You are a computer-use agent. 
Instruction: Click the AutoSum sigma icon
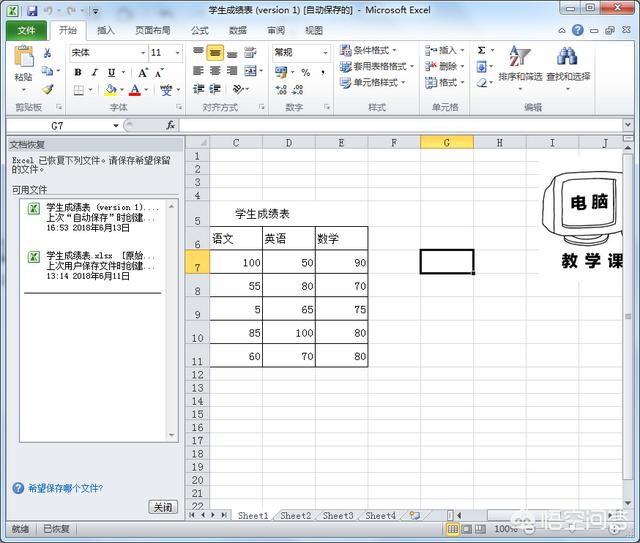coord(481,50)
